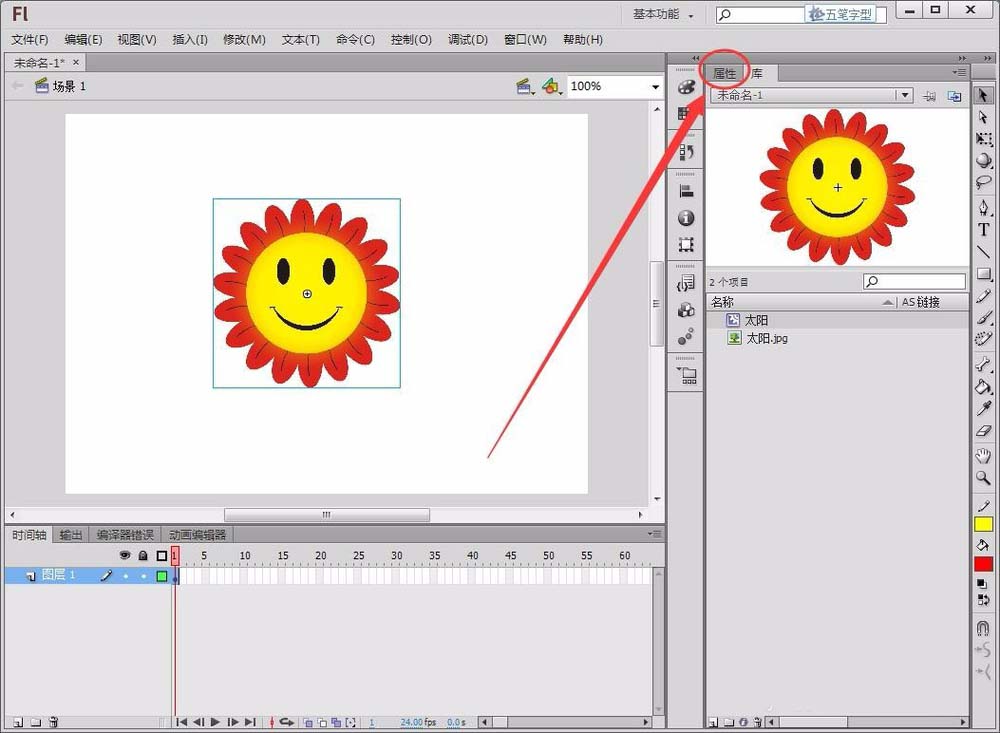The width and height of the screenshot is (1000, 733).
Task: Pick the red fill color swatch
Action: (983, 565)
